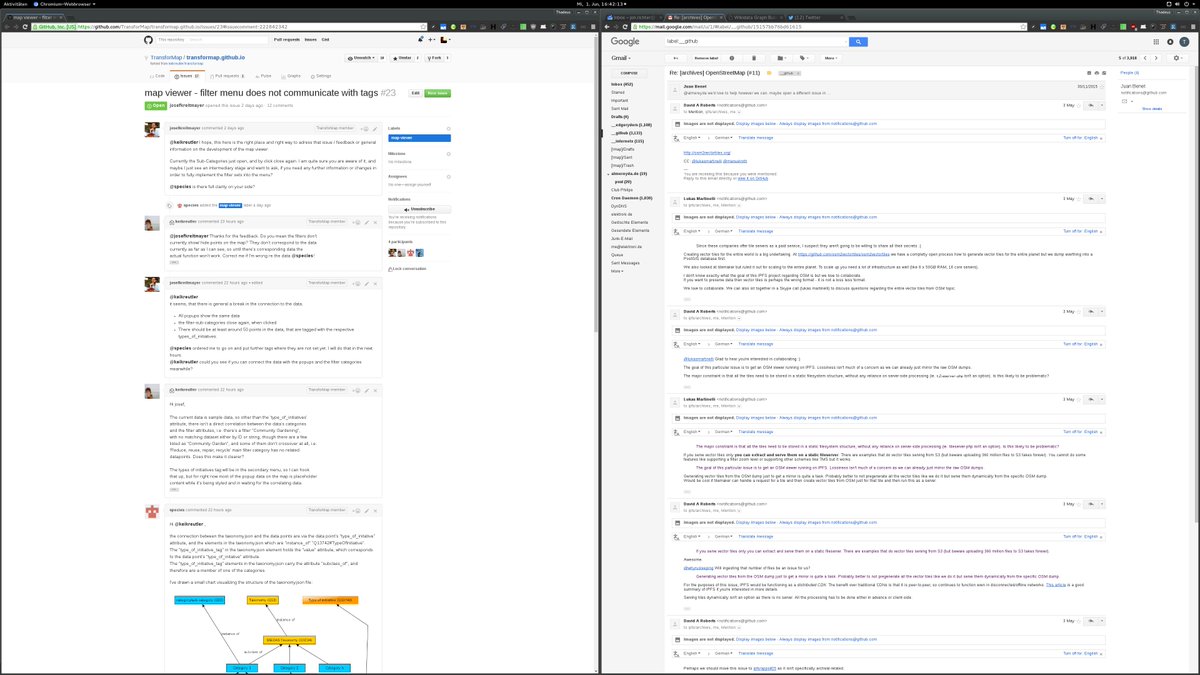This screenshot has height=675, width=1200.
Task: Click the map-viewer label in the sidebar
Action: pyautogui.click(x=419, y=138)
